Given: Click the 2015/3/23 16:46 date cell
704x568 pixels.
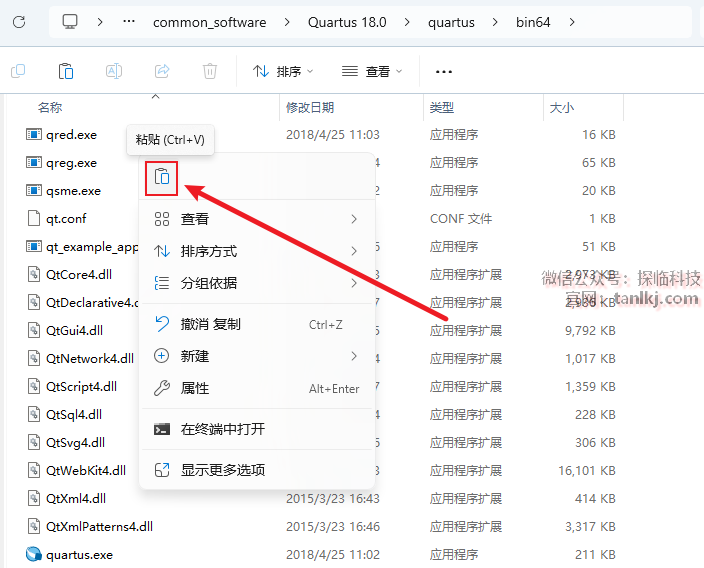Looking at the screenshot, I should tap(333, 526).
